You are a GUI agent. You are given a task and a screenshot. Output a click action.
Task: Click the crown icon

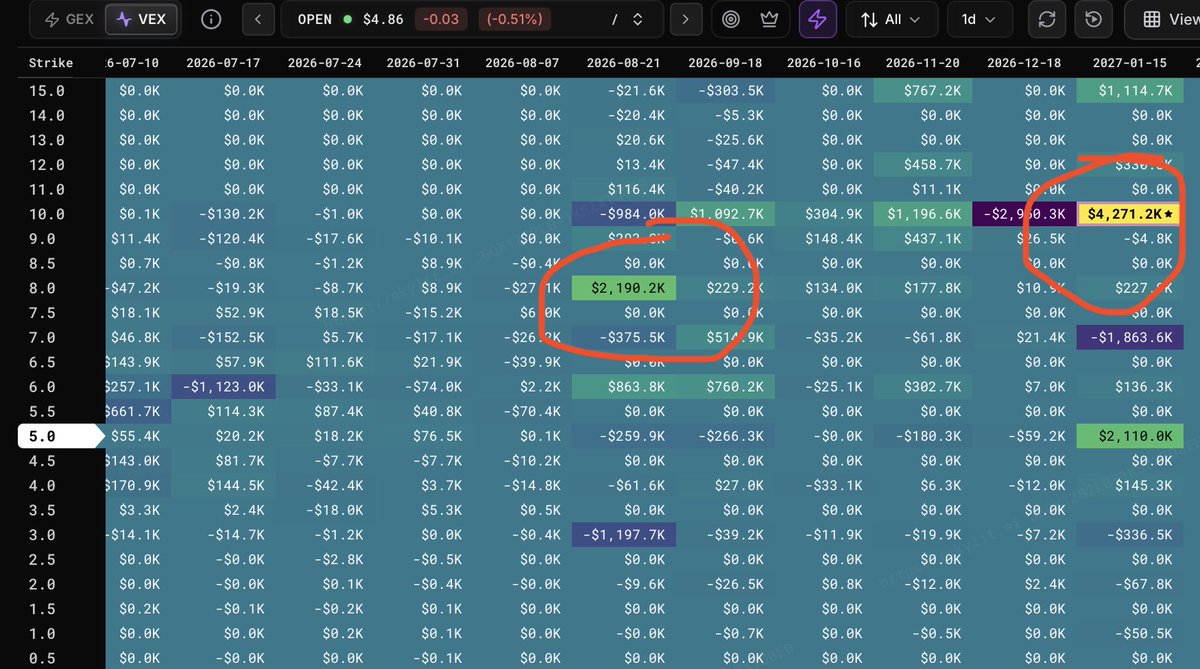[x=768, y=19]
